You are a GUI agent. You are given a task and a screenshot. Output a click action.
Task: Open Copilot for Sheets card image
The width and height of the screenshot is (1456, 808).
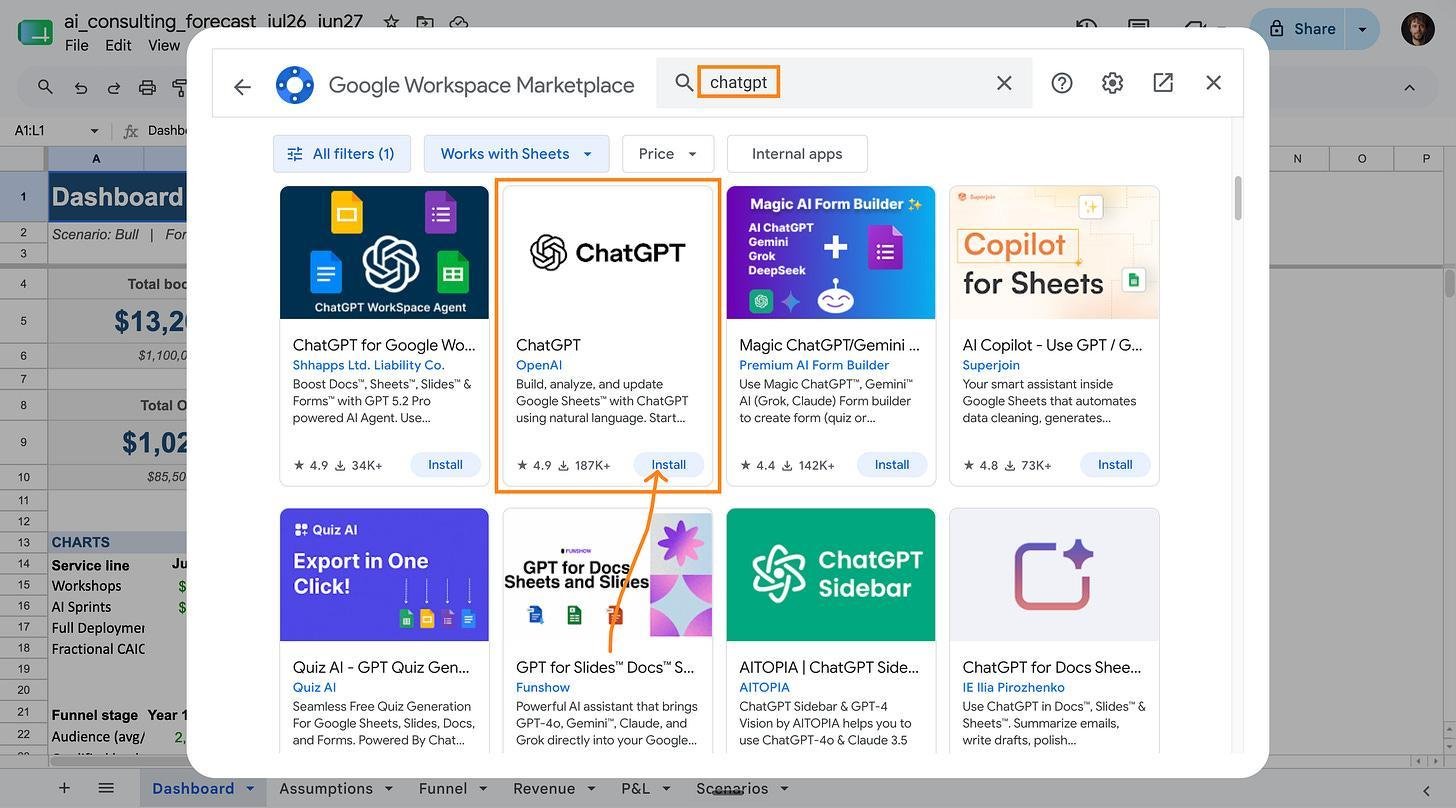1054,253
